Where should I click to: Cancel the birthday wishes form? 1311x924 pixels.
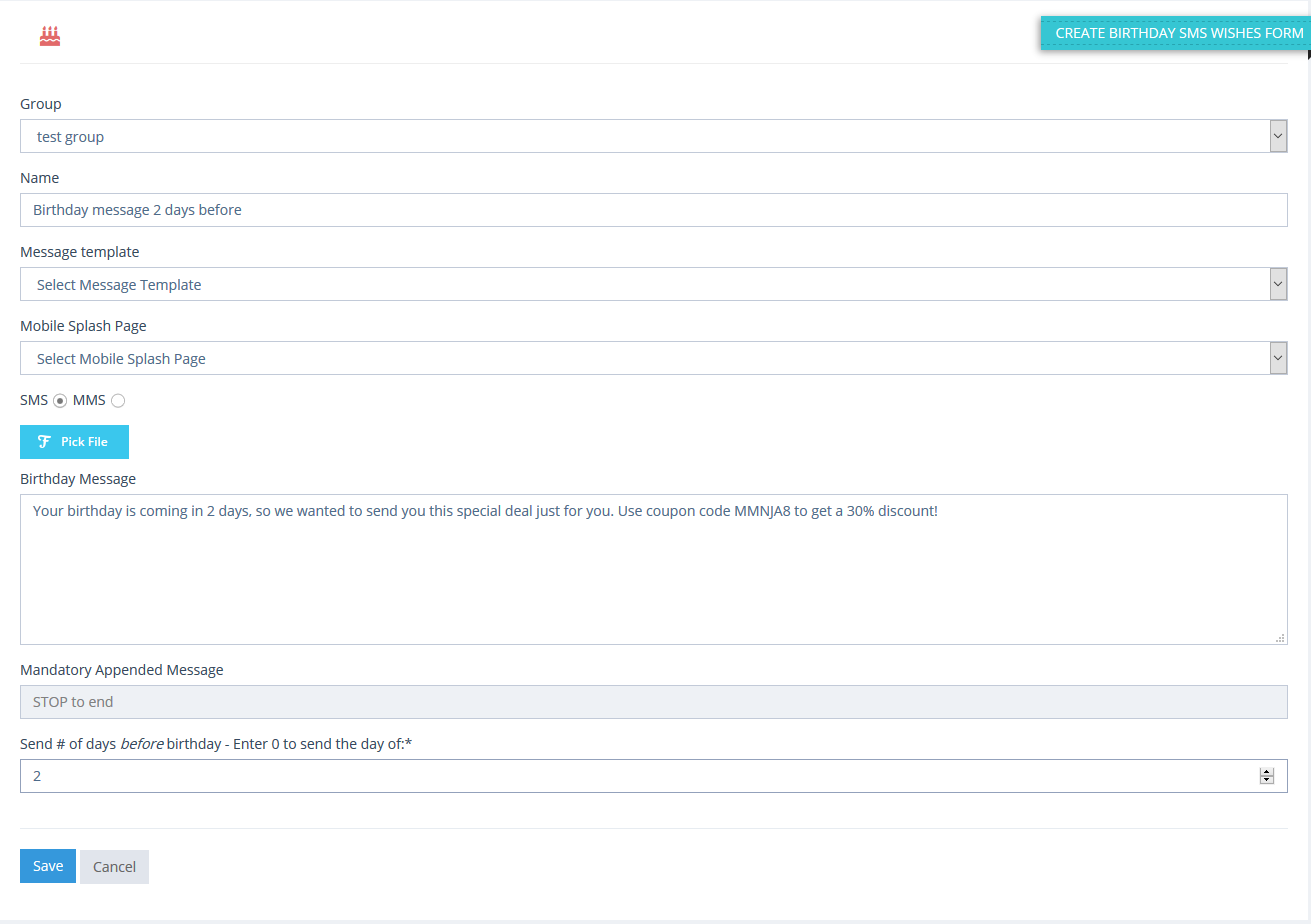[114, 867]
